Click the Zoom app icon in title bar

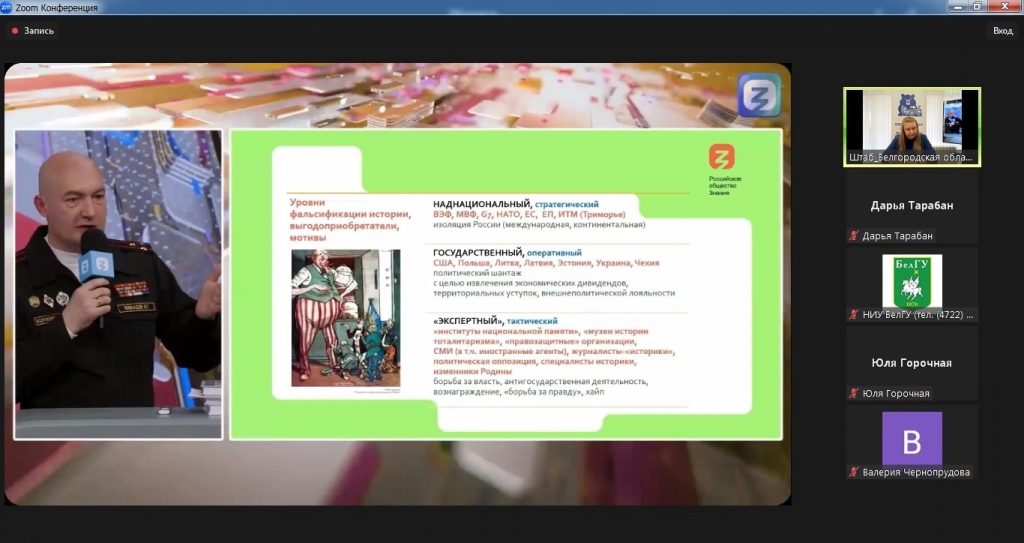[6, 7]
